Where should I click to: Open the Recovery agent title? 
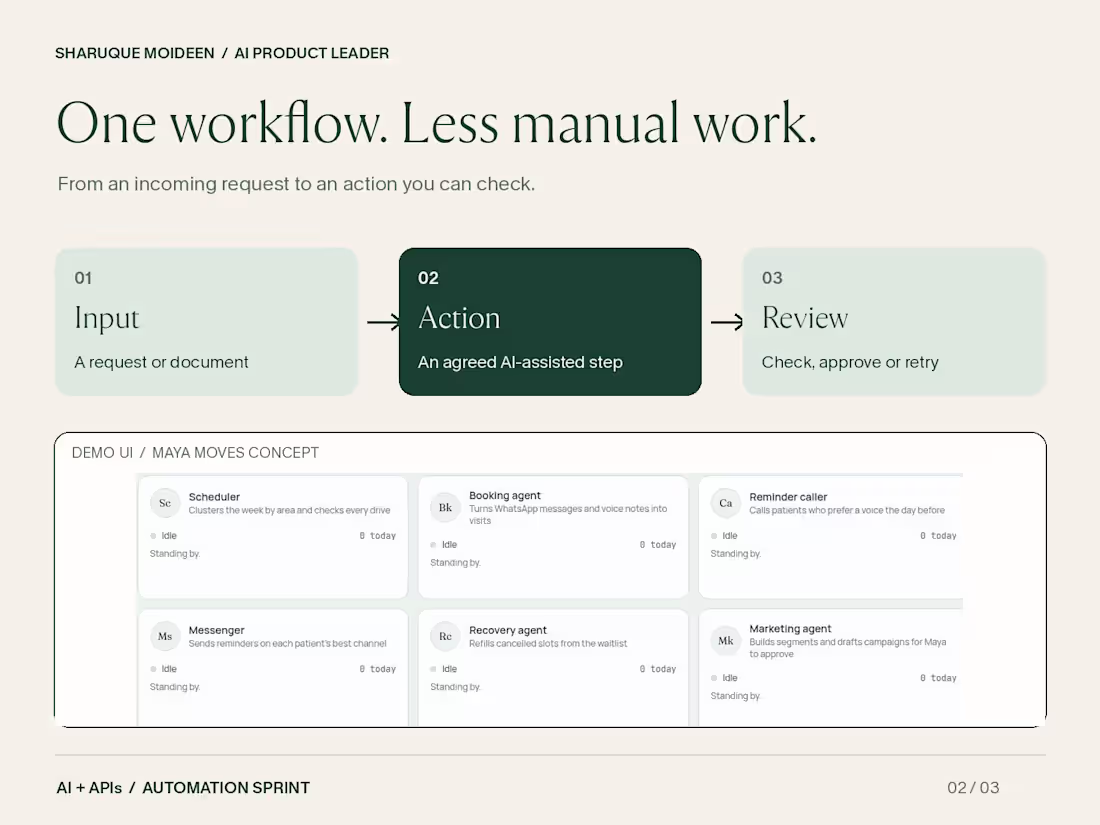(x=508, y=630)
